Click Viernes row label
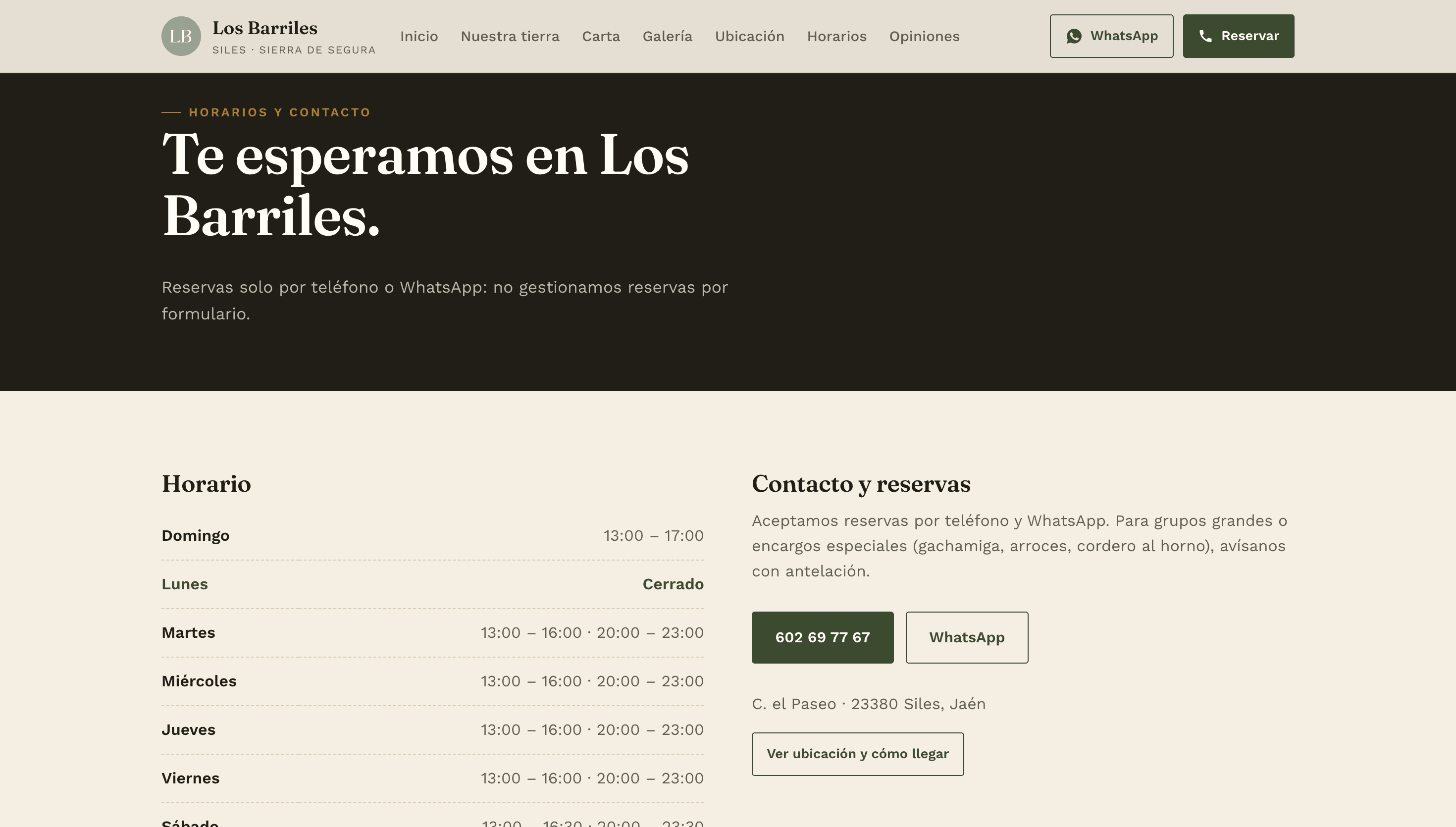Screen dimensions: 1456x827 [x=190, y=778]
